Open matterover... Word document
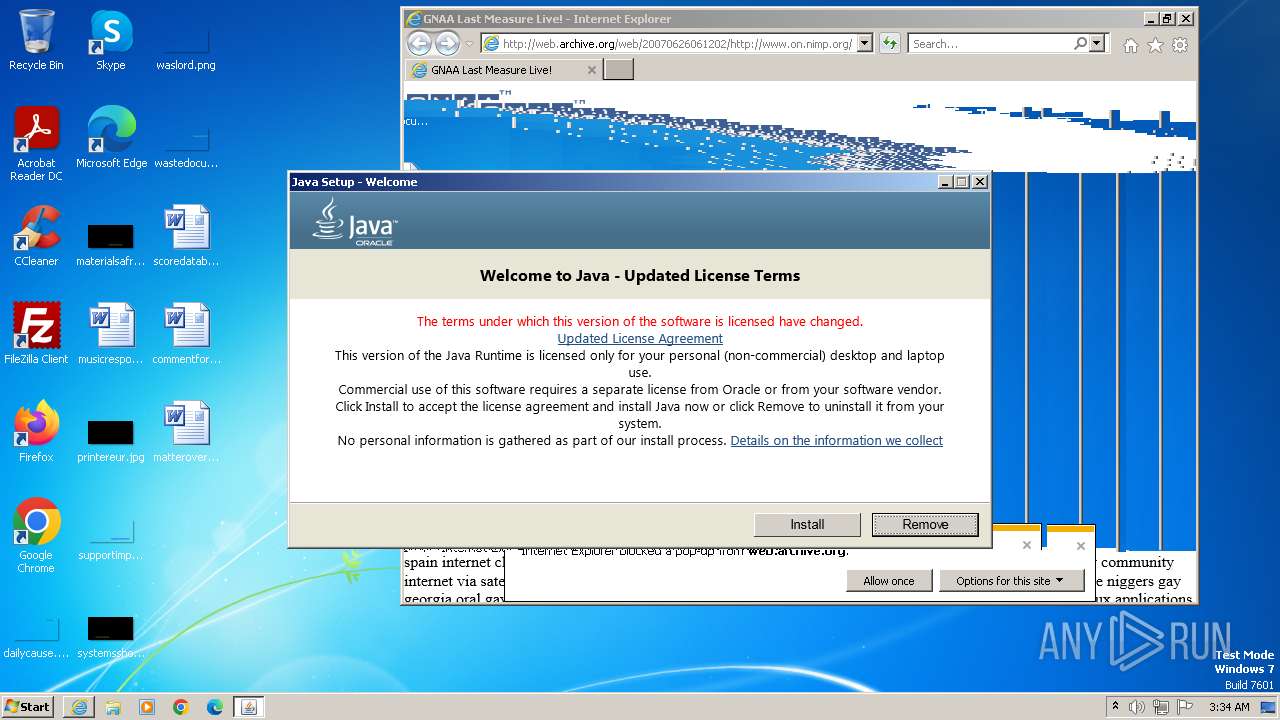Image resolution: width=1280 pixels, height=720 pixels. point(186,432)
